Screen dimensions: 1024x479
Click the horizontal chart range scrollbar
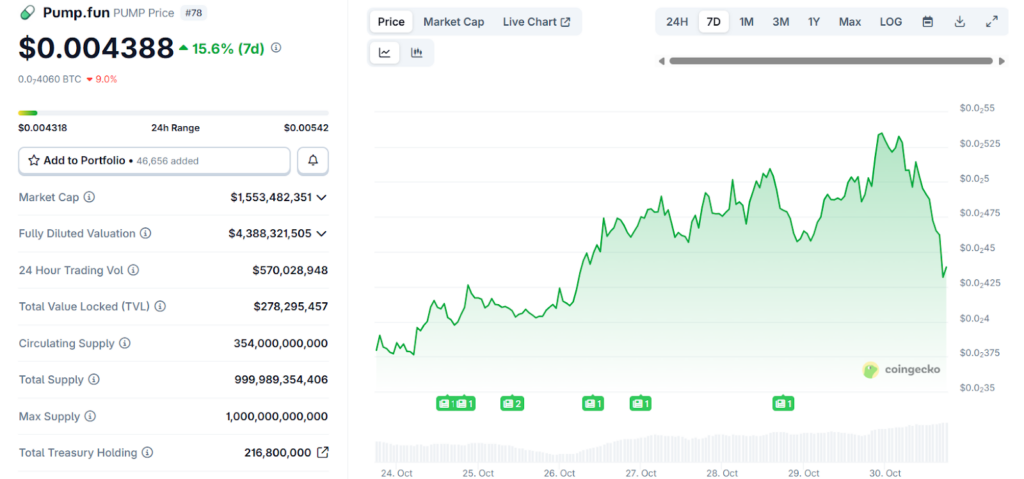tap(830, 61)
